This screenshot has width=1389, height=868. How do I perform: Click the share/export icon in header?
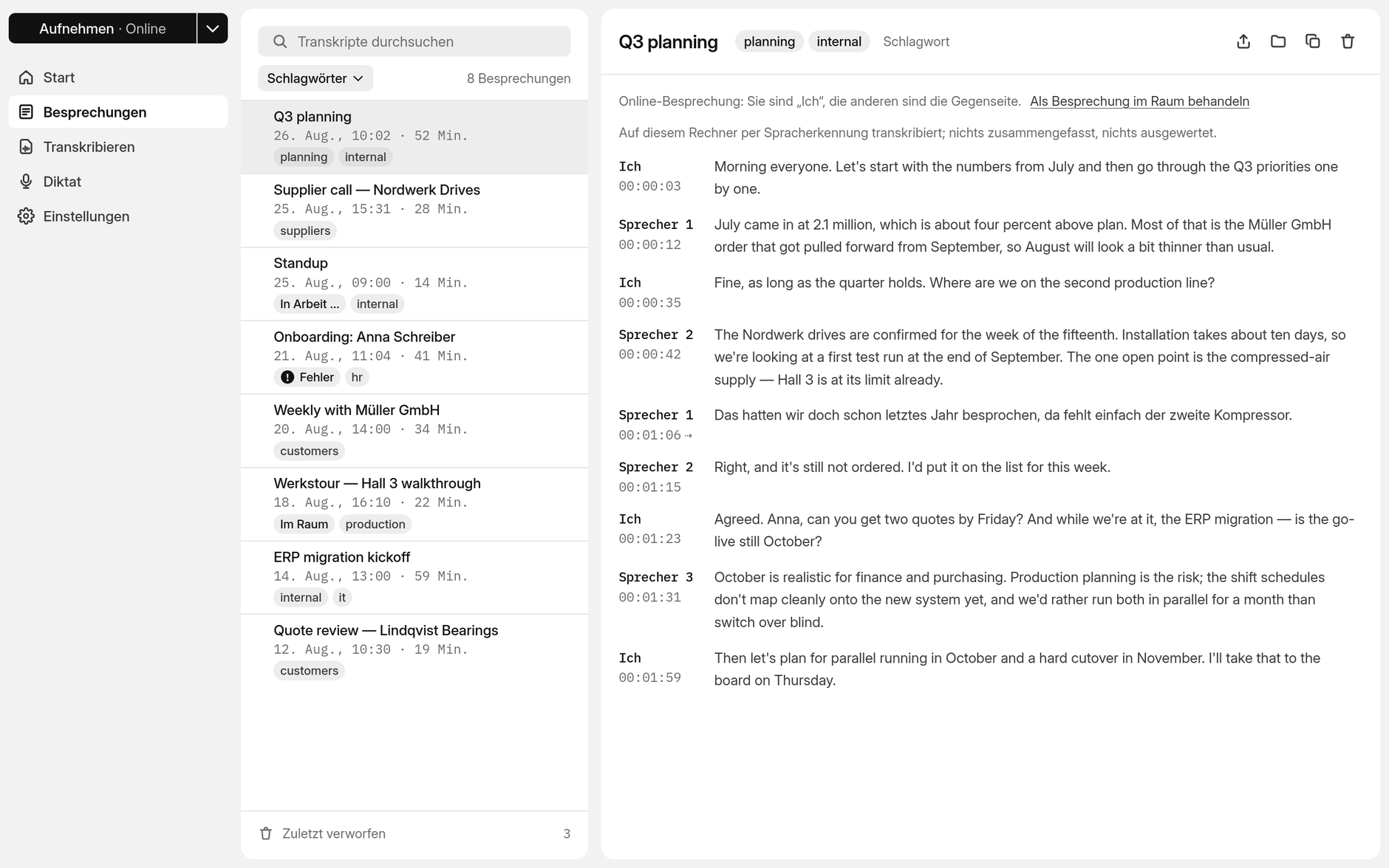[x=1243, y=41]
